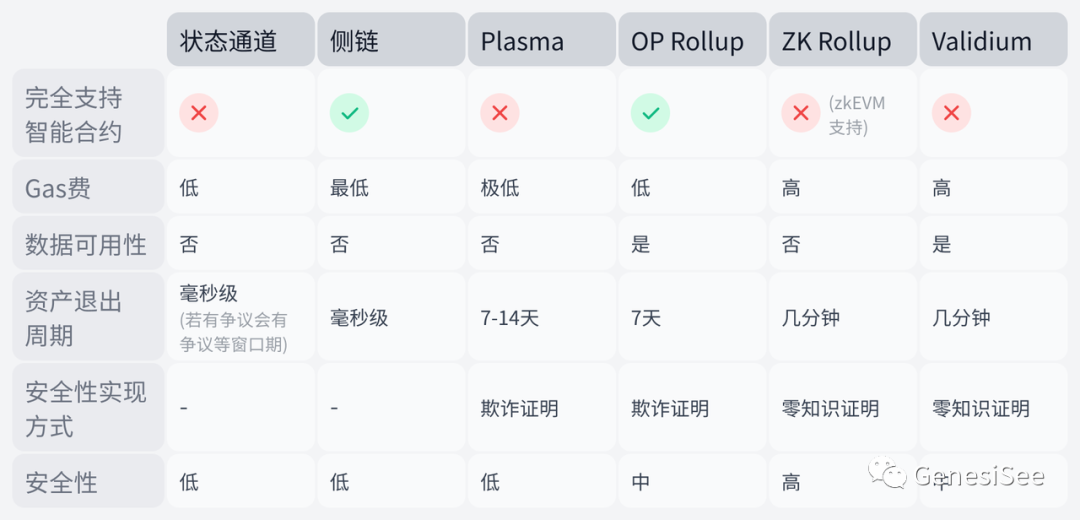Click the 资产退出周期 row label

73,318
